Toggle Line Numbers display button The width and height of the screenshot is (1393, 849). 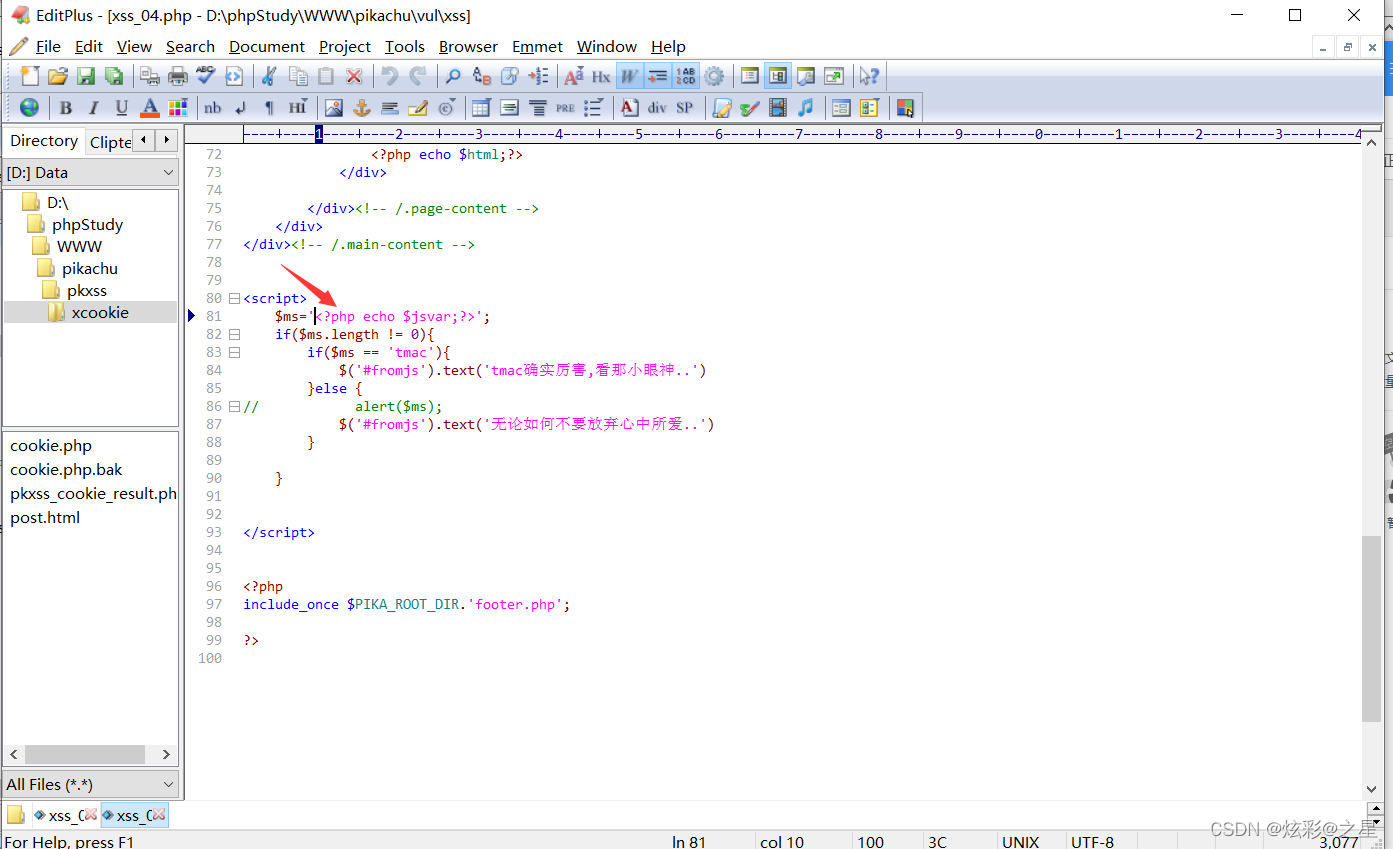(685, 76)
